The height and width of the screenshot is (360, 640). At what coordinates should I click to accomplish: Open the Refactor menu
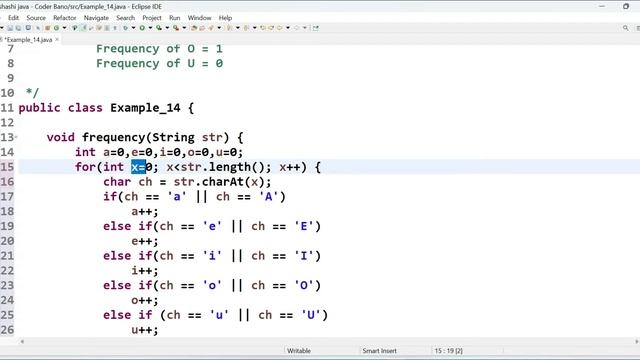[64, 18]
